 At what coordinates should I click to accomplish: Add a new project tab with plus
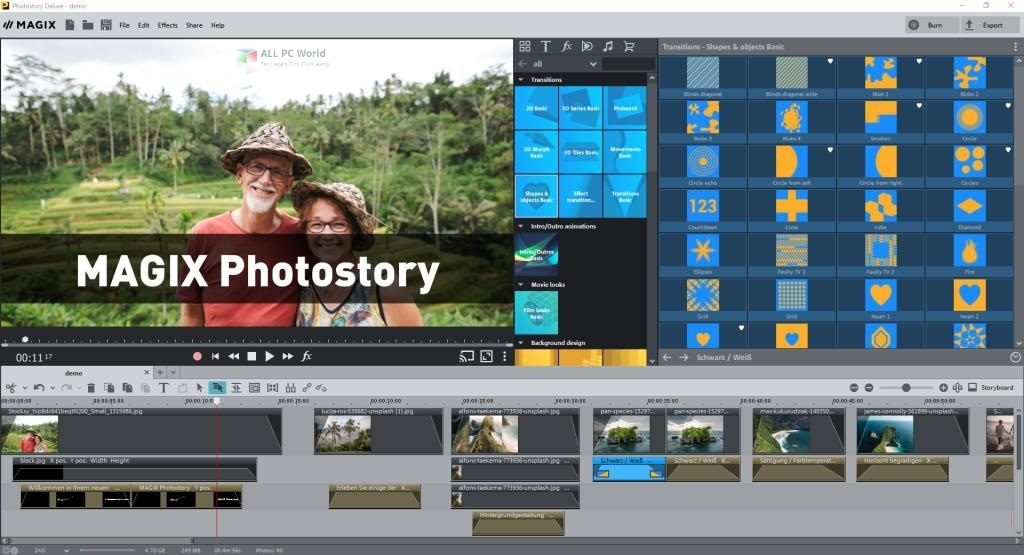point(159,373)
